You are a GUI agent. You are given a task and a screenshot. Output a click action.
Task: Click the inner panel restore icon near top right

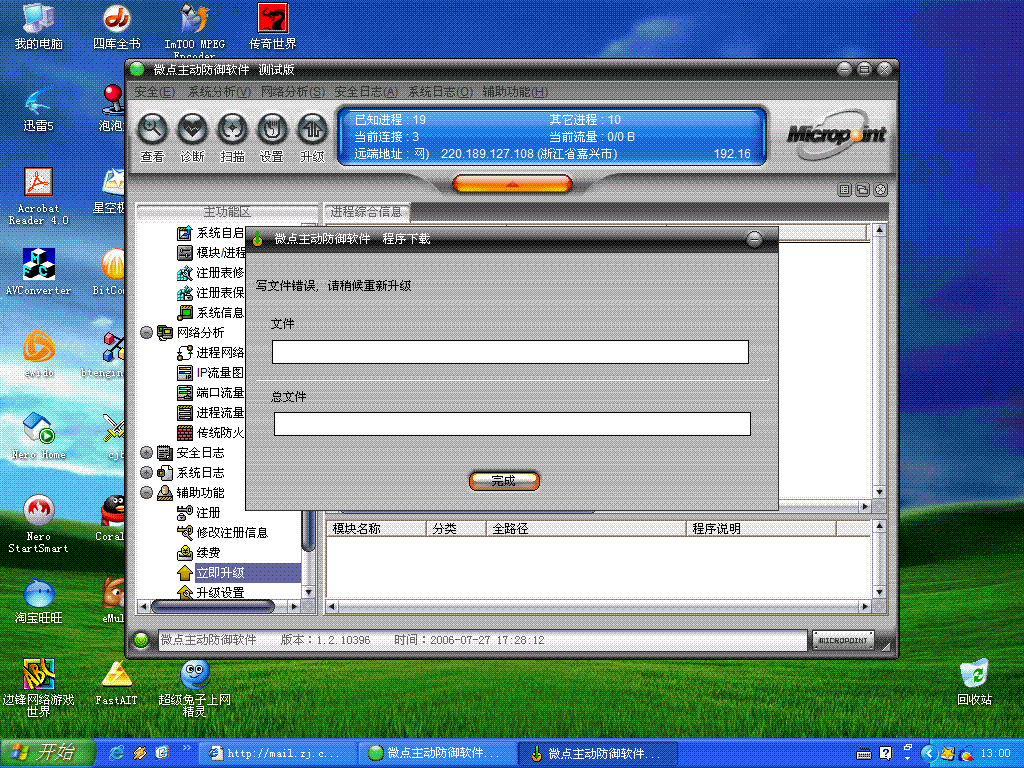coord(863,190)
